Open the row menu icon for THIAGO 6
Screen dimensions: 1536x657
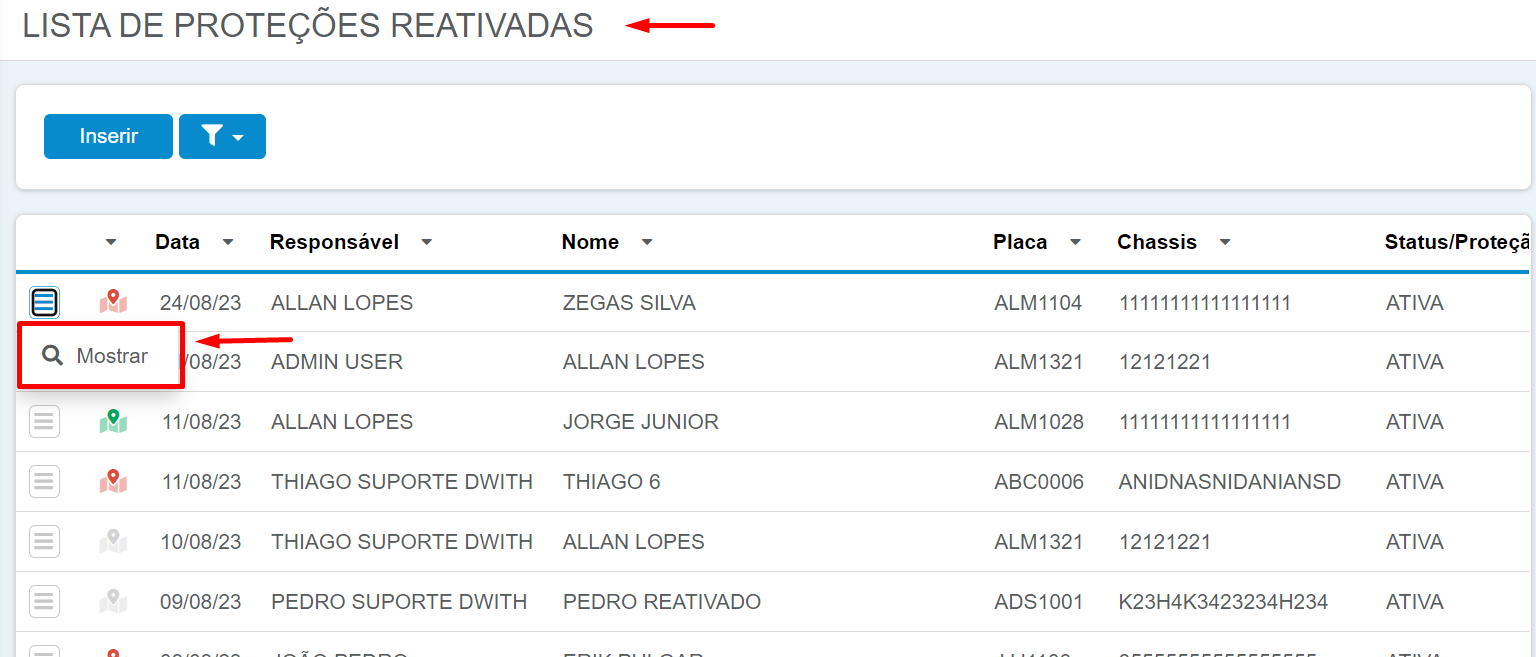pos(44,482)
